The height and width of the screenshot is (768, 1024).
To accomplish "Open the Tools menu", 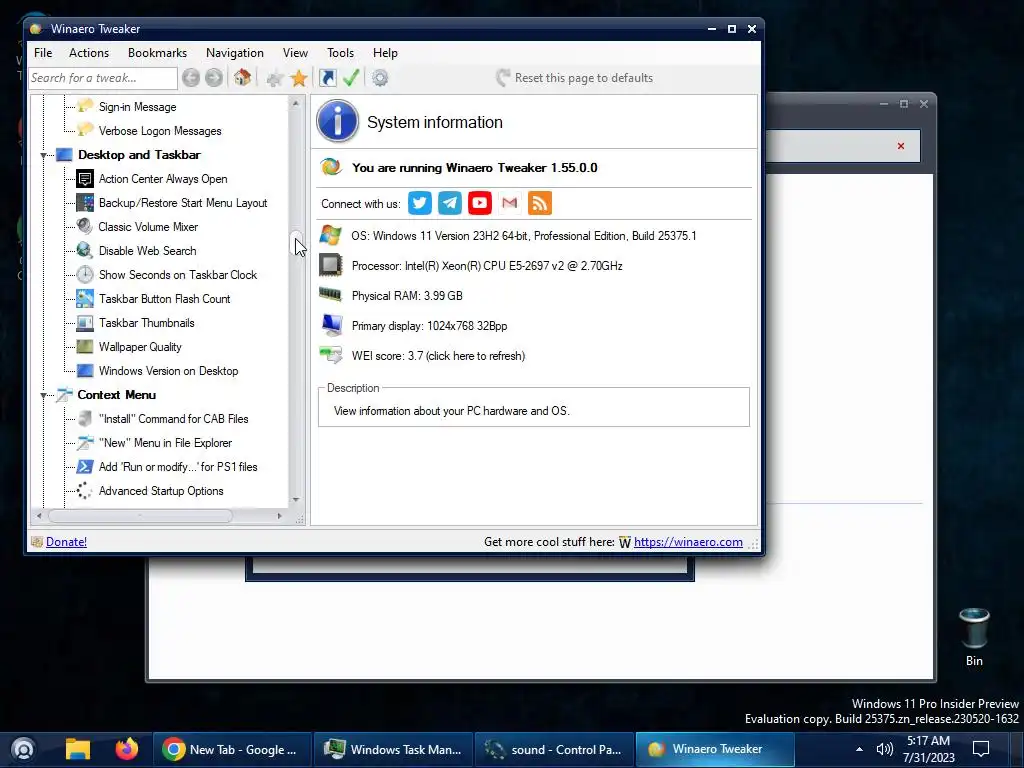I will click(x=340, y=53).
